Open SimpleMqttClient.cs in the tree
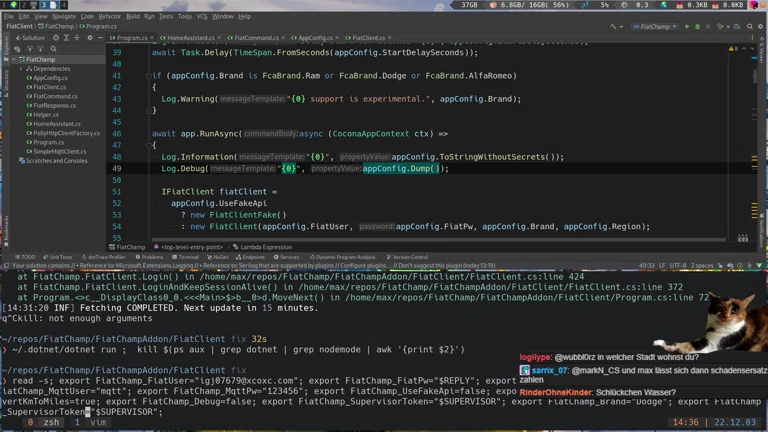 [59, 151]
